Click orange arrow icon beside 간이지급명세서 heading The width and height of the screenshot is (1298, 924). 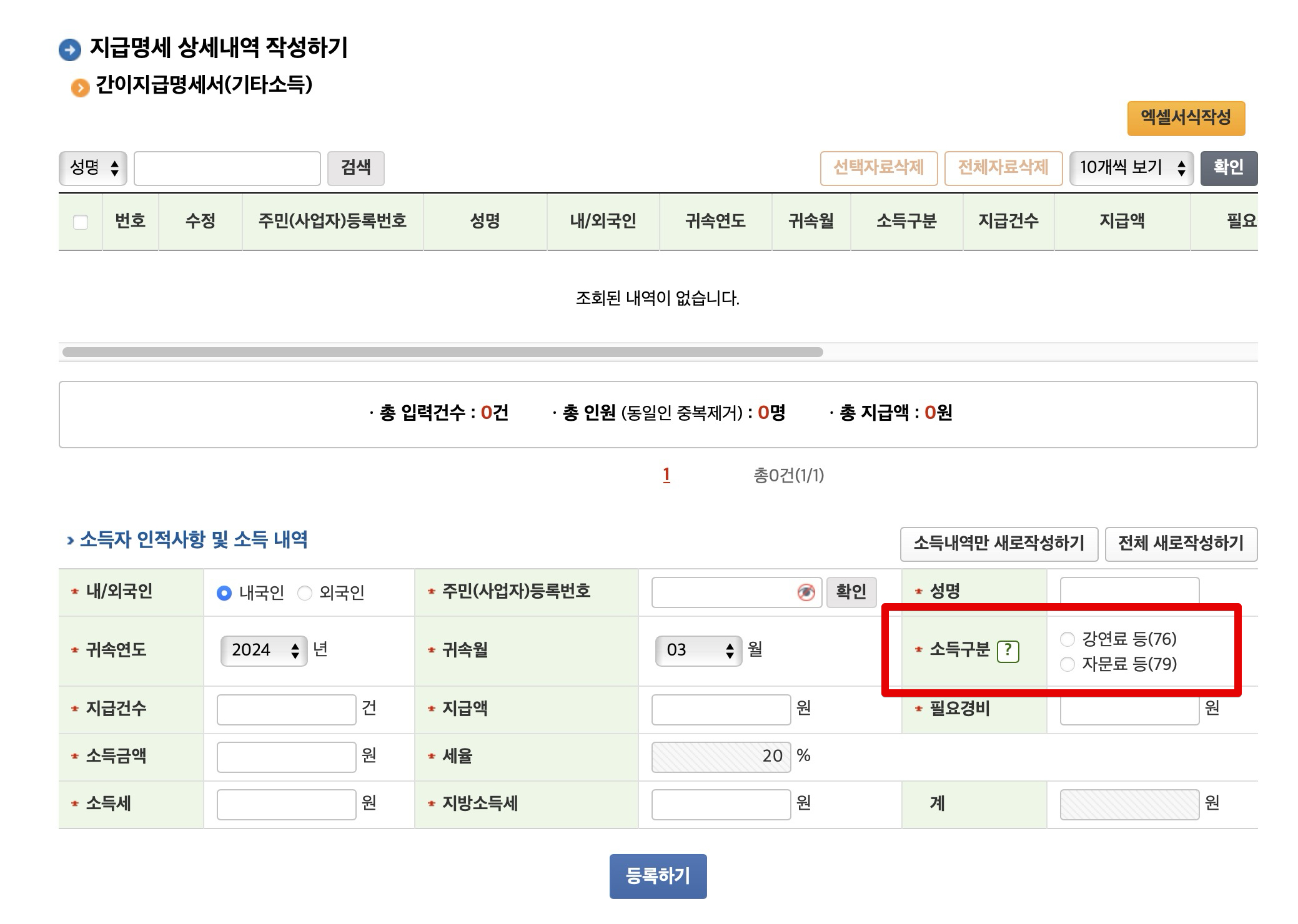80,87
